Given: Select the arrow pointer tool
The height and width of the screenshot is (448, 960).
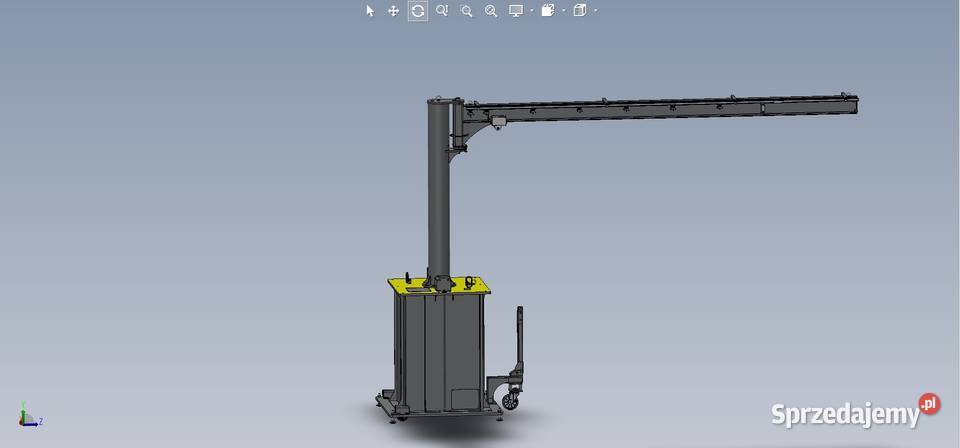Looking at the screenshot, I should click(x=370, y=11).
